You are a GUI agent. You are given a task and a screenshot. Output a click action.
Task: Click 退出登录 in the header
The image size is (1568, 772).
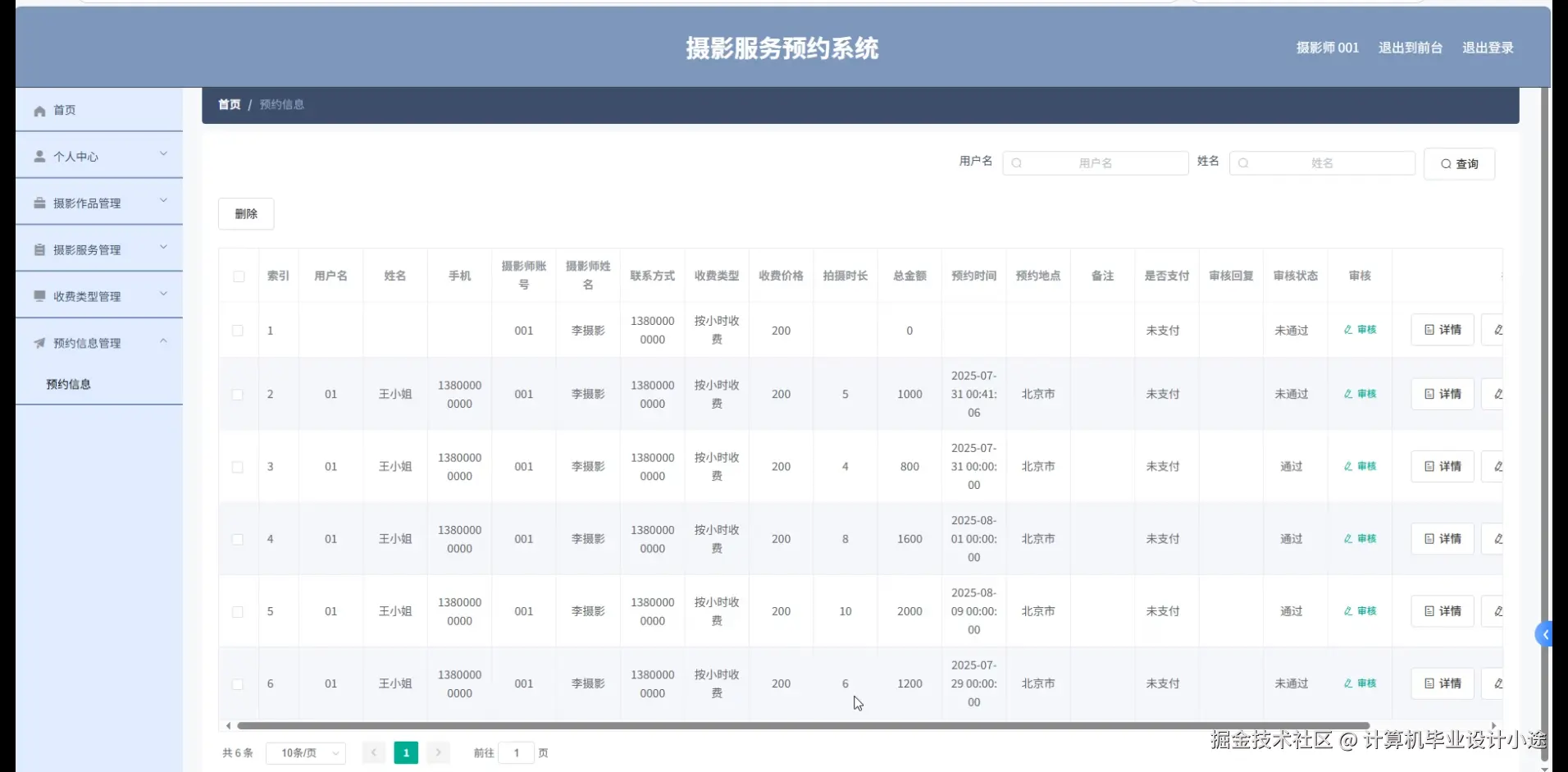(x=1488, y=48)
